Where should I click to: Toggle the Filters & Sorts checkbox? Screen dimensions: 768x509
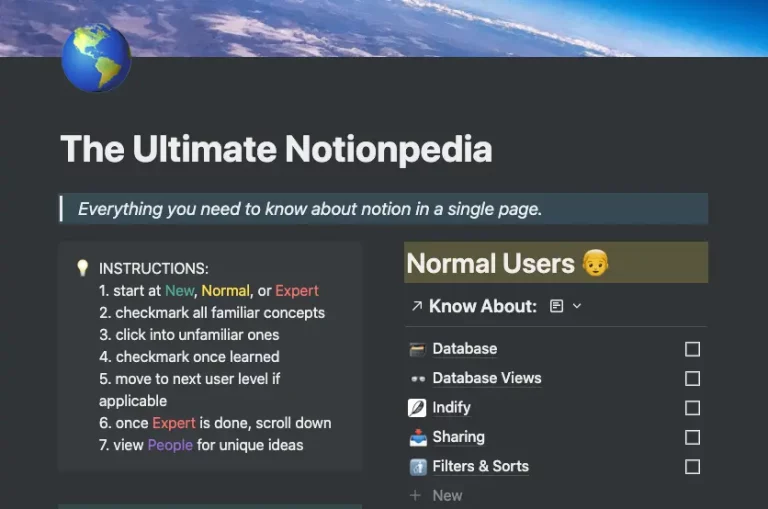point(692,467)
